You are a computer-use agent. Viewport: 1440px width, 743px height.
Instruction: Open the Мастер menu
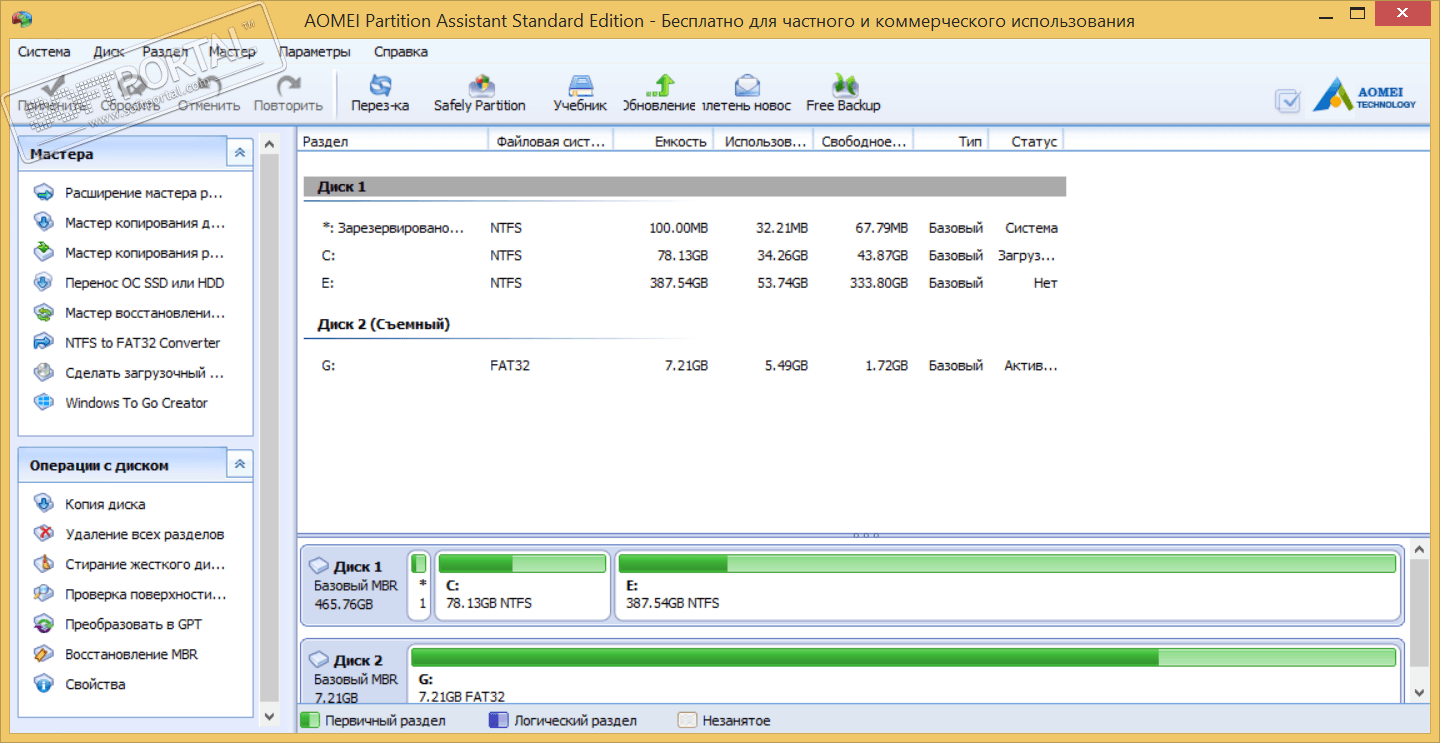232,51
